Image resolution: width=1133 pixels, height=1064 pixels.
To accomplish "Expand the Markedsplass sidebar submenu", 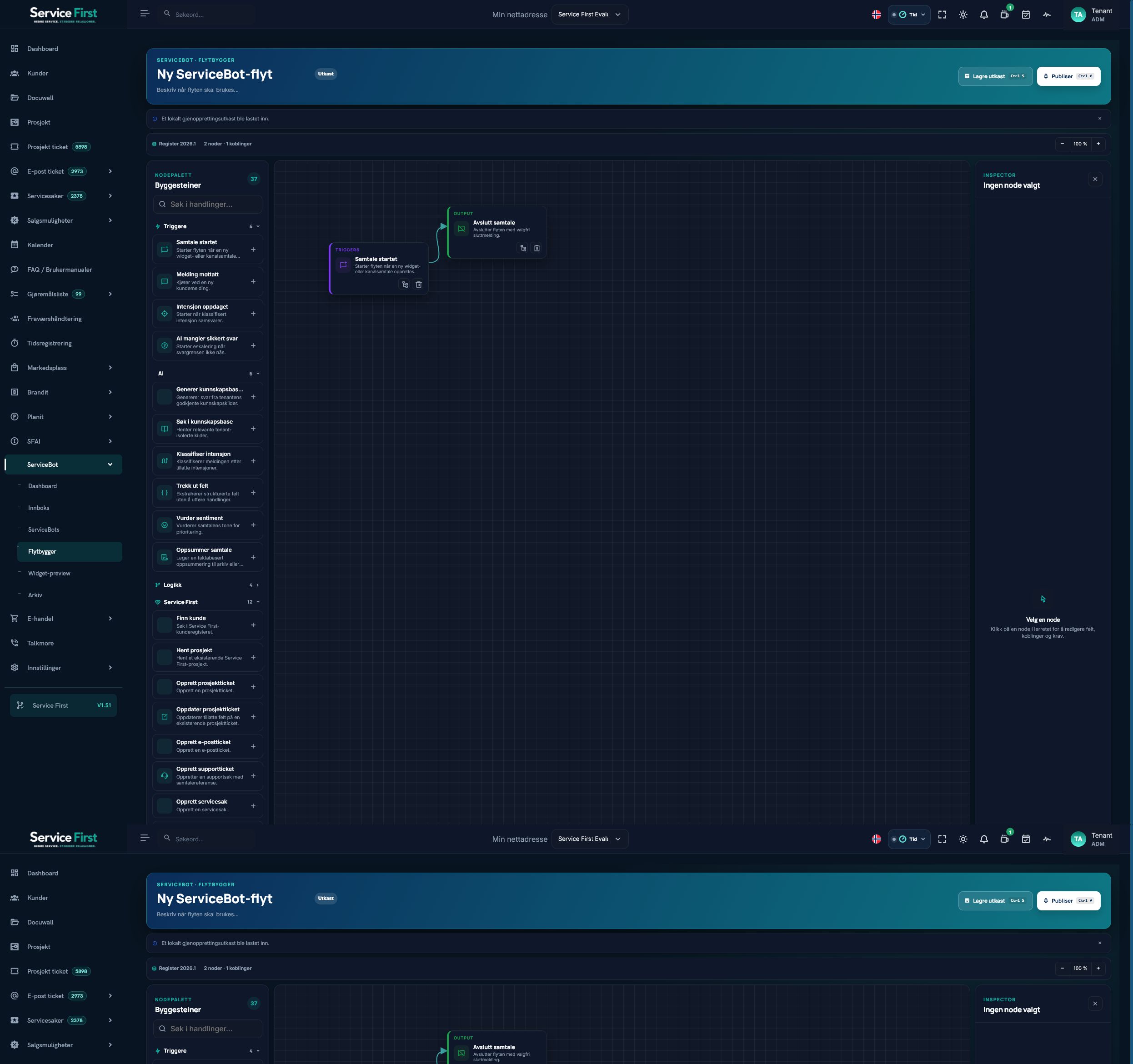I will 110,367.
